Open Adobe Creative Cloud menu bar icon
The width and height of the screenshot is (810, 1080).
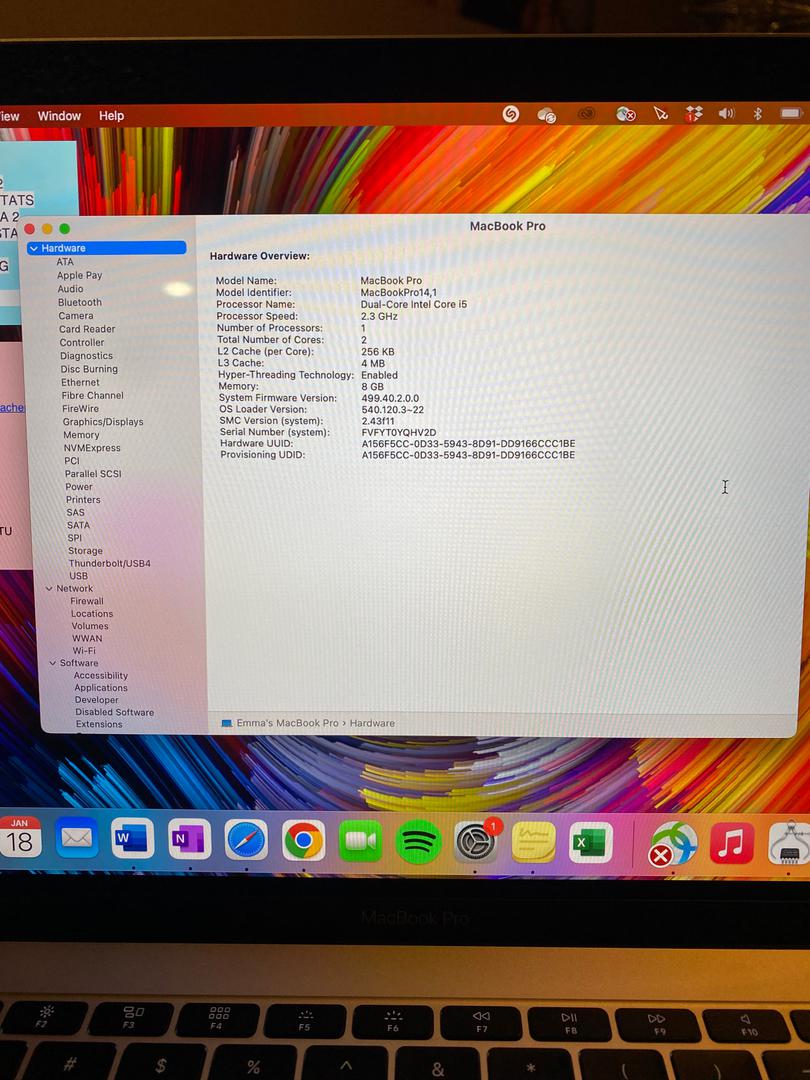point(586,114)
